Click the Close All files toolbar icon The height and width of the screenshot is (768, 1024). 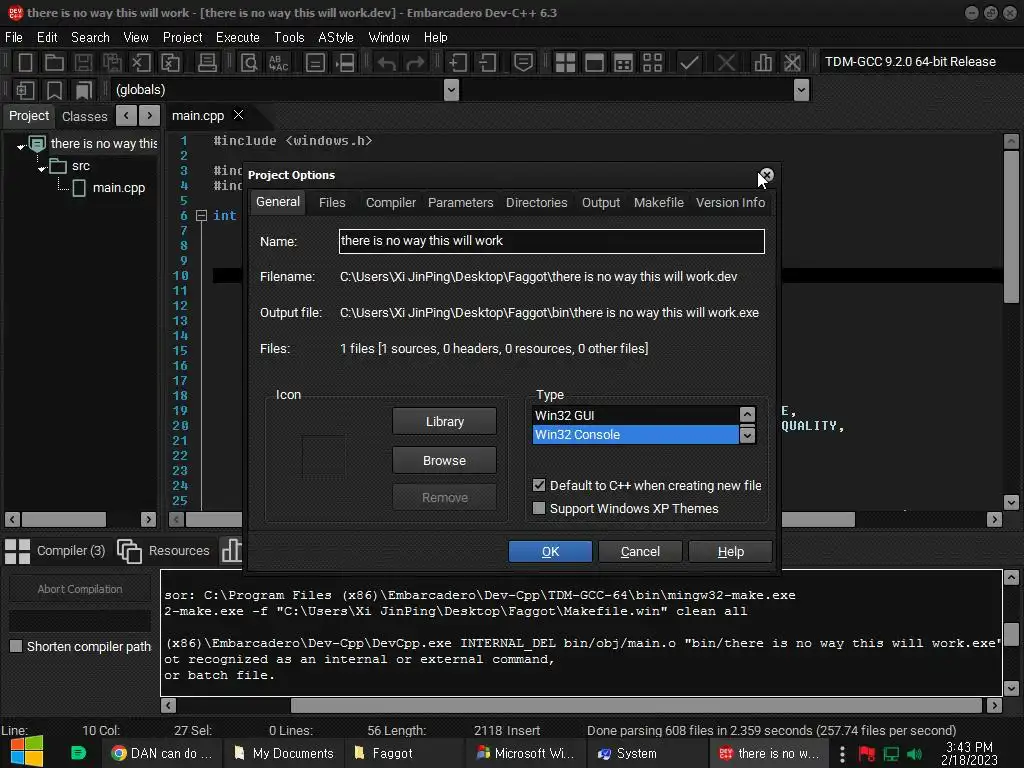coord(170,63)
